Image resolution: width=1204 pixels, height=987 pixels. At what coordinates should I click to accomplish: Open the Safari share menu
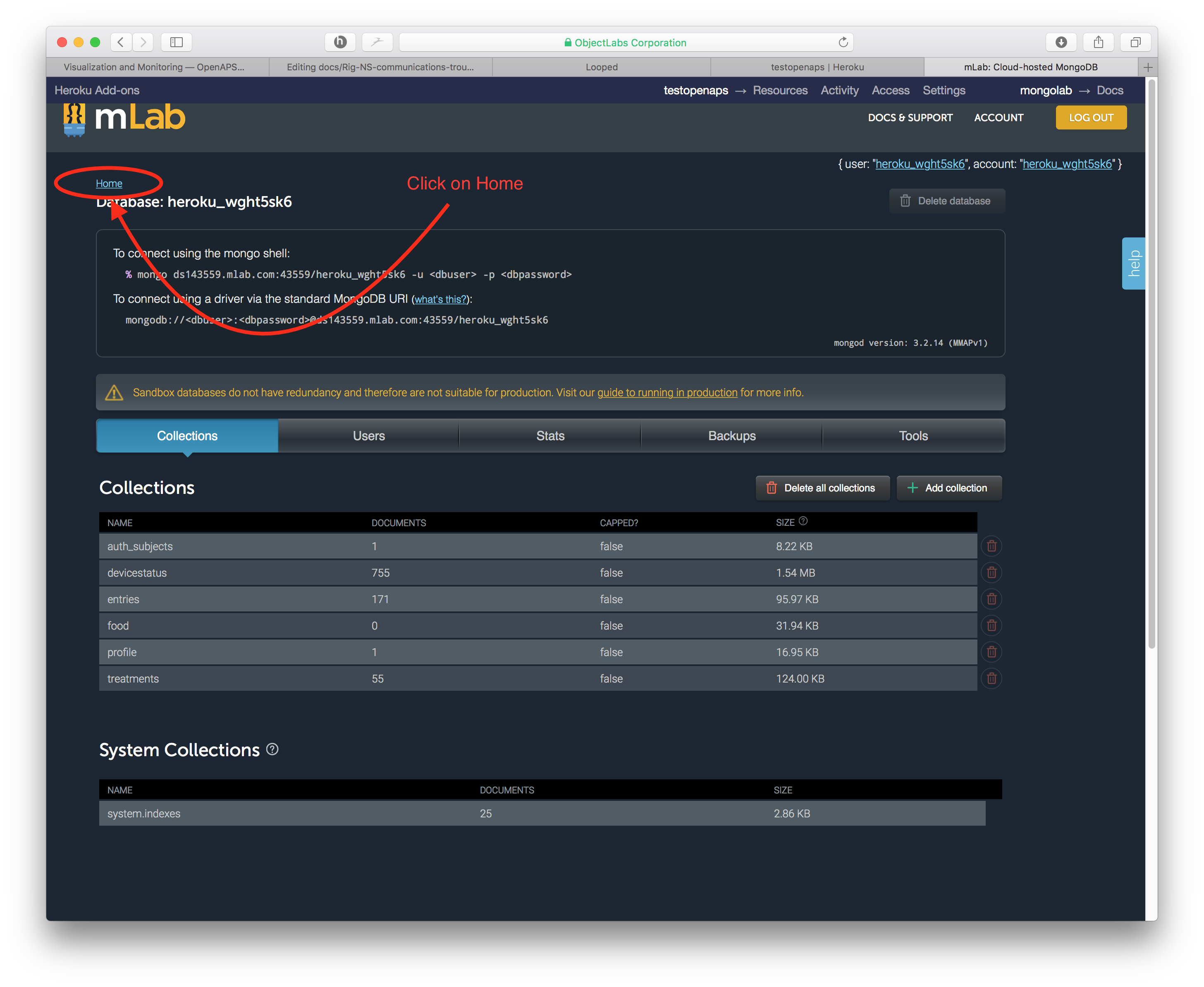(1098, 42)
